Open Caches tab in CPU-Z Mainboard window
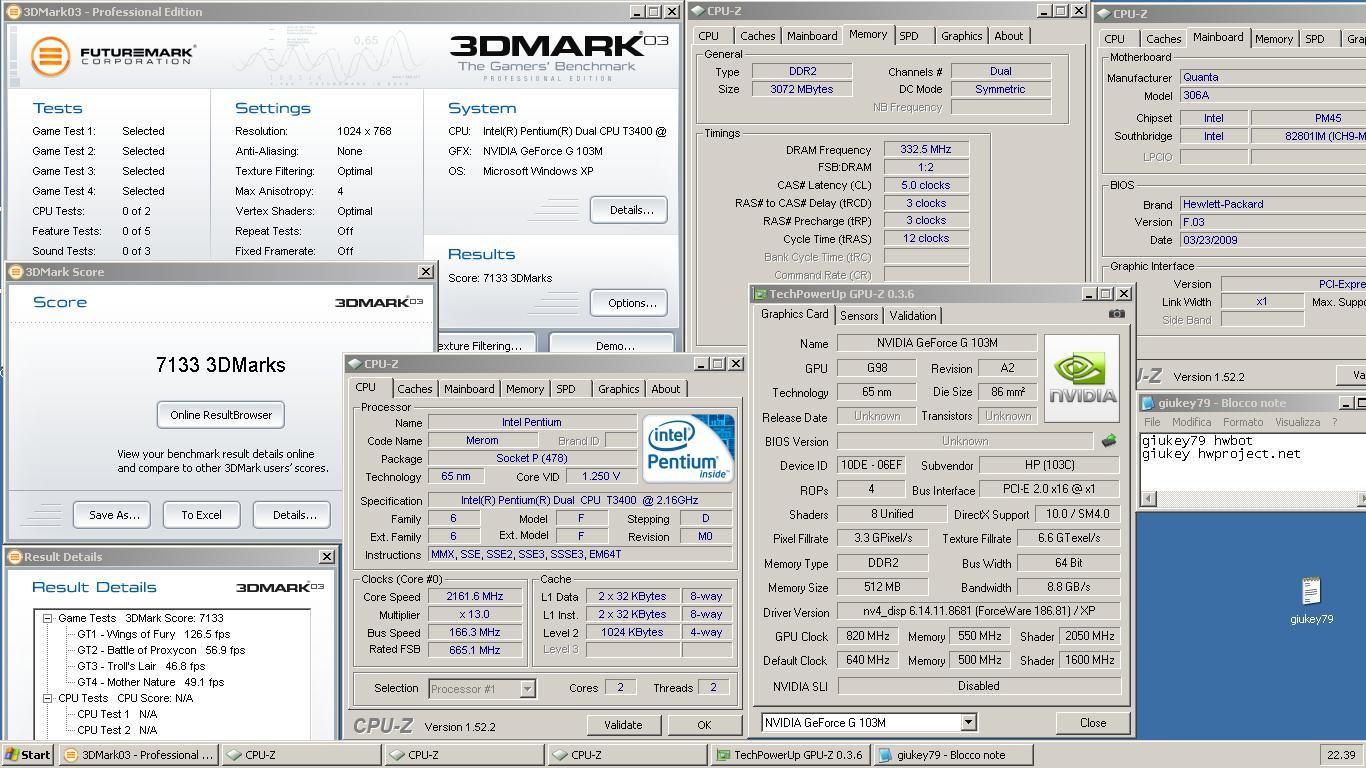The height and width of the screenshot is (768, 1366). pos(1163,39)
